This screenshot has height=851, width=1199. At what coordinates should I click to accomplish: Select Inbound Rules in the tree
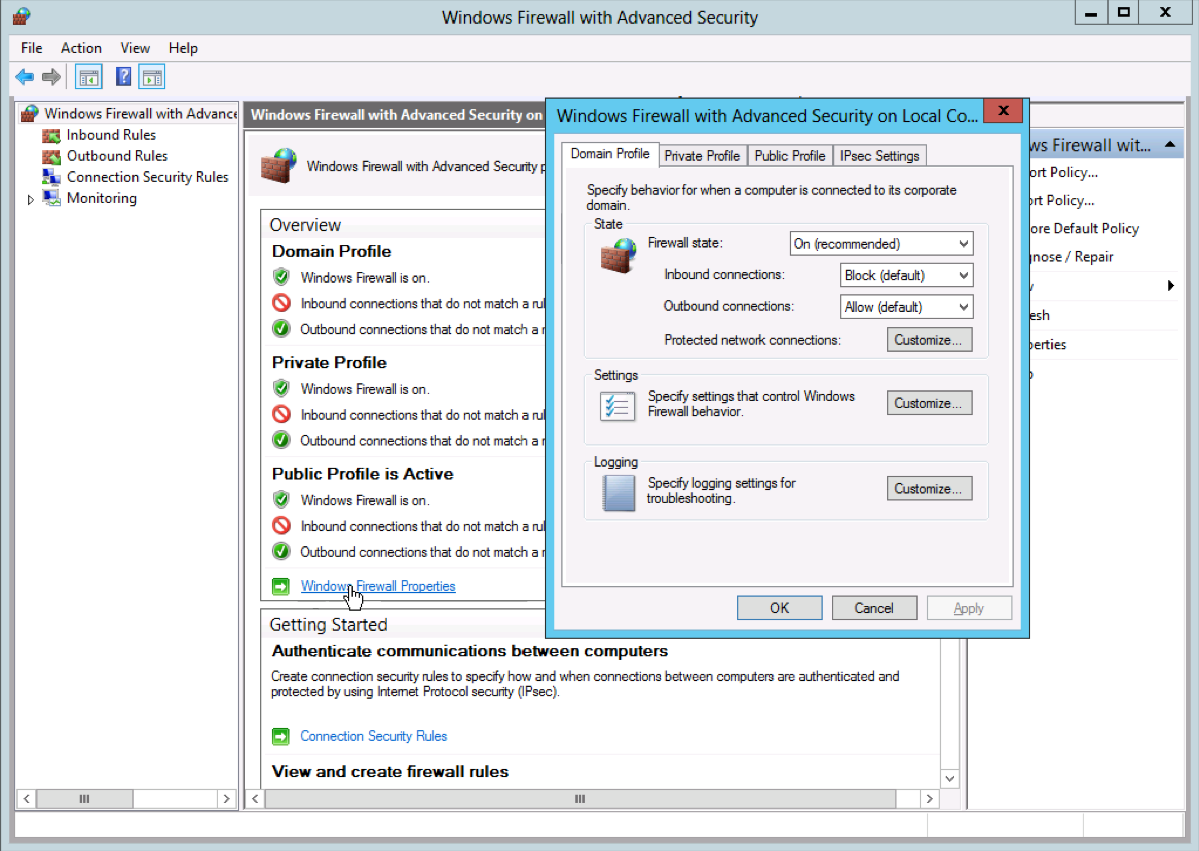click(x=111, y=135)
